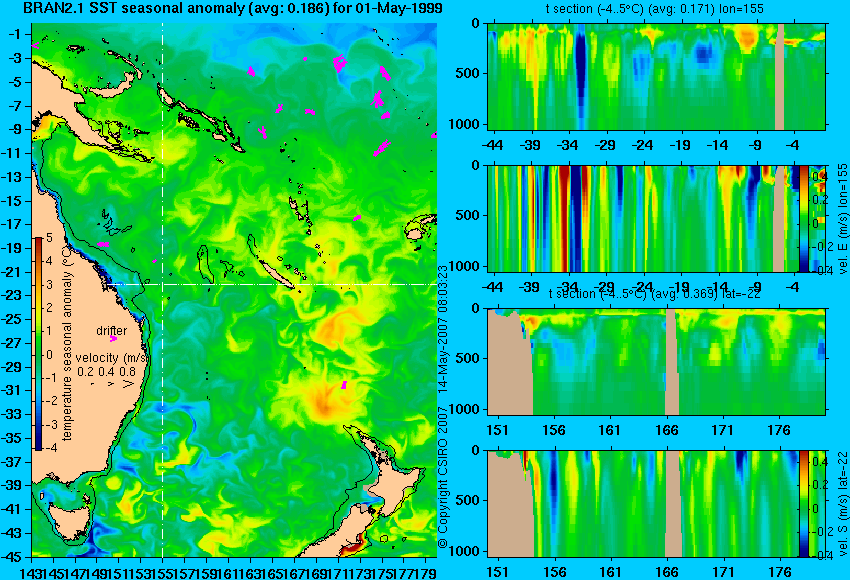Click the '-13' latitude label on map axis
This screenshot has width=850, height=580.
[x=12, y=177]
